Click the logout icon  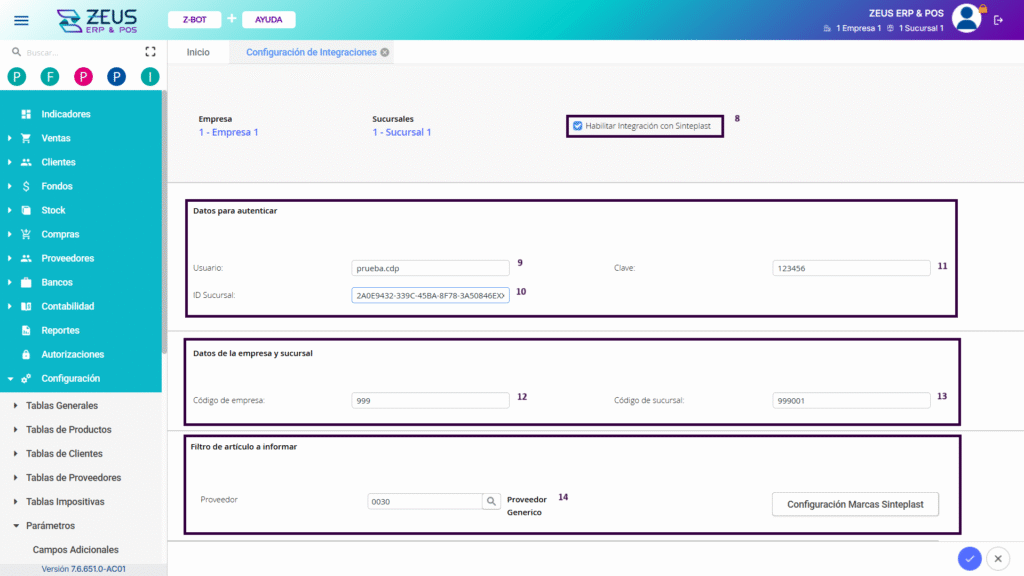pyautogui.click(x=999, y=20)
